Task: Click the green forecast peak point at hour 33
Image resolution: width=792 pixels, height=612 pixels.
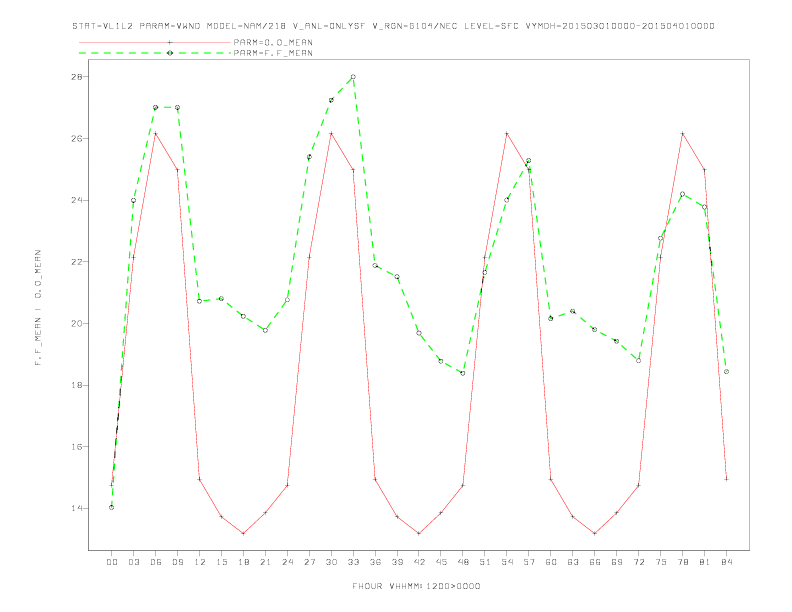Action: (x=353, y=77)
